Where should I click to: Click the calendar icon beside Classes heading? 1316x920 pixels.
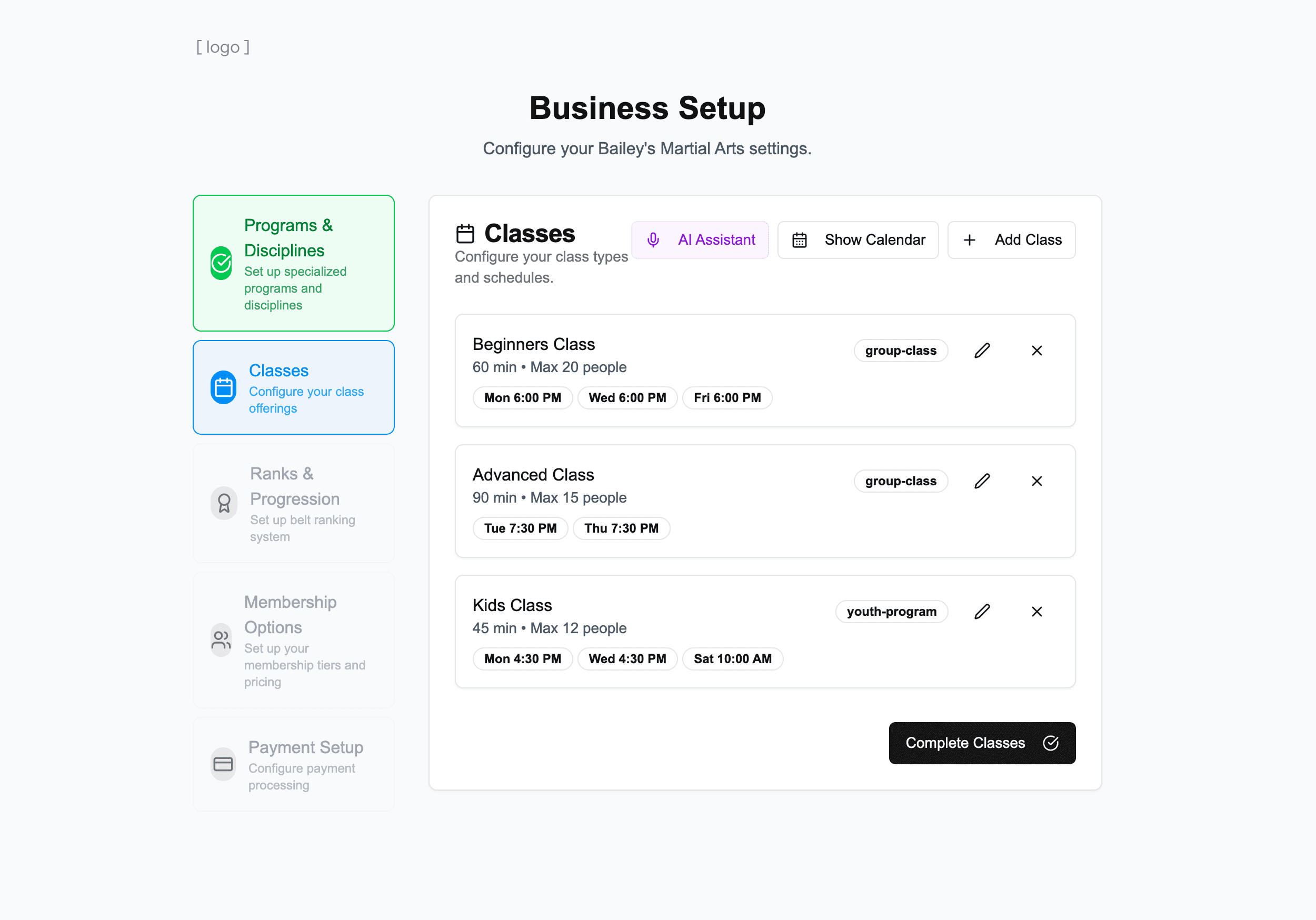[x=465, y=234]
